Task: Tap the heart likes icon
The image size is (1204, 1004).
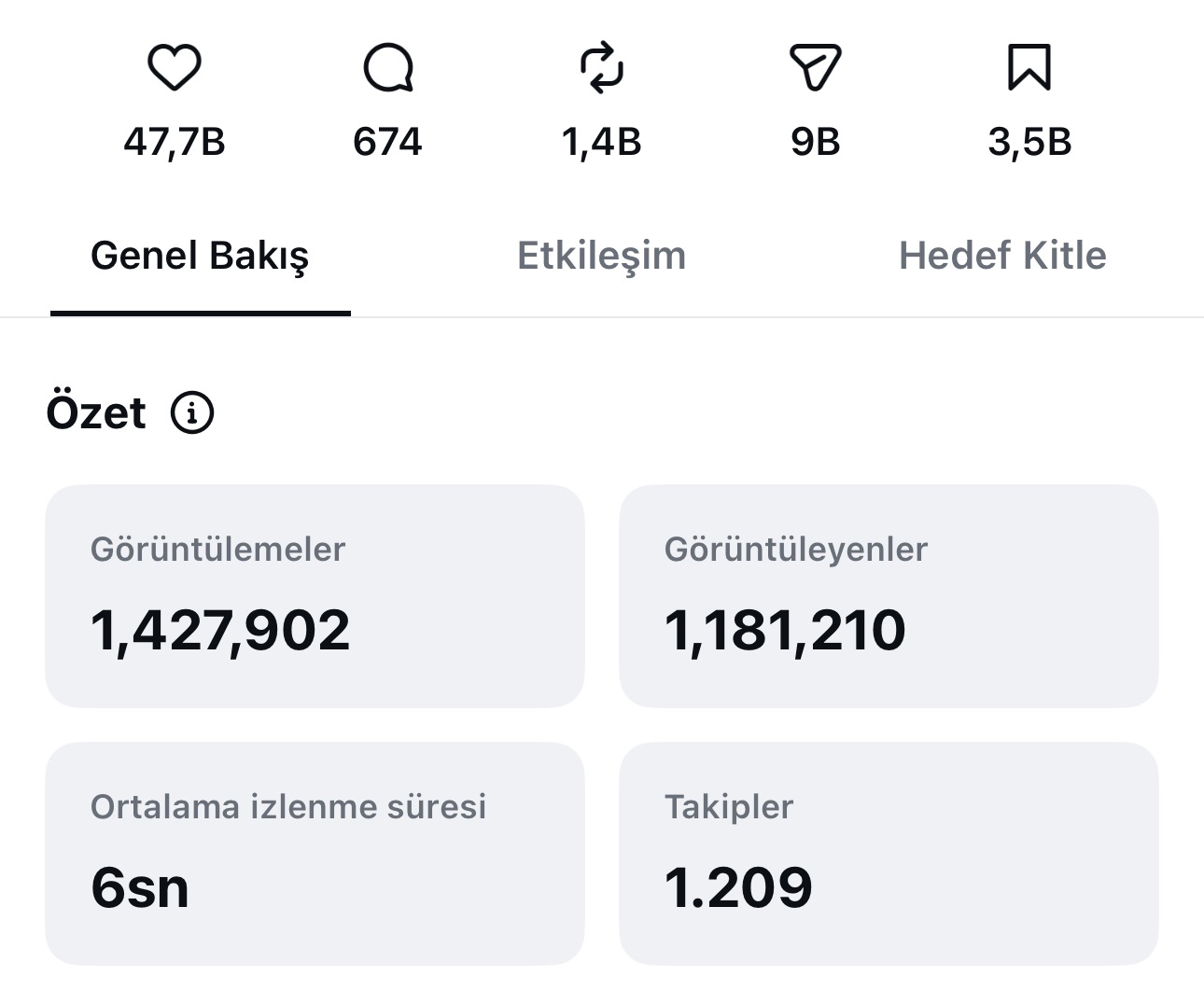Action: (x=175, y=68)
